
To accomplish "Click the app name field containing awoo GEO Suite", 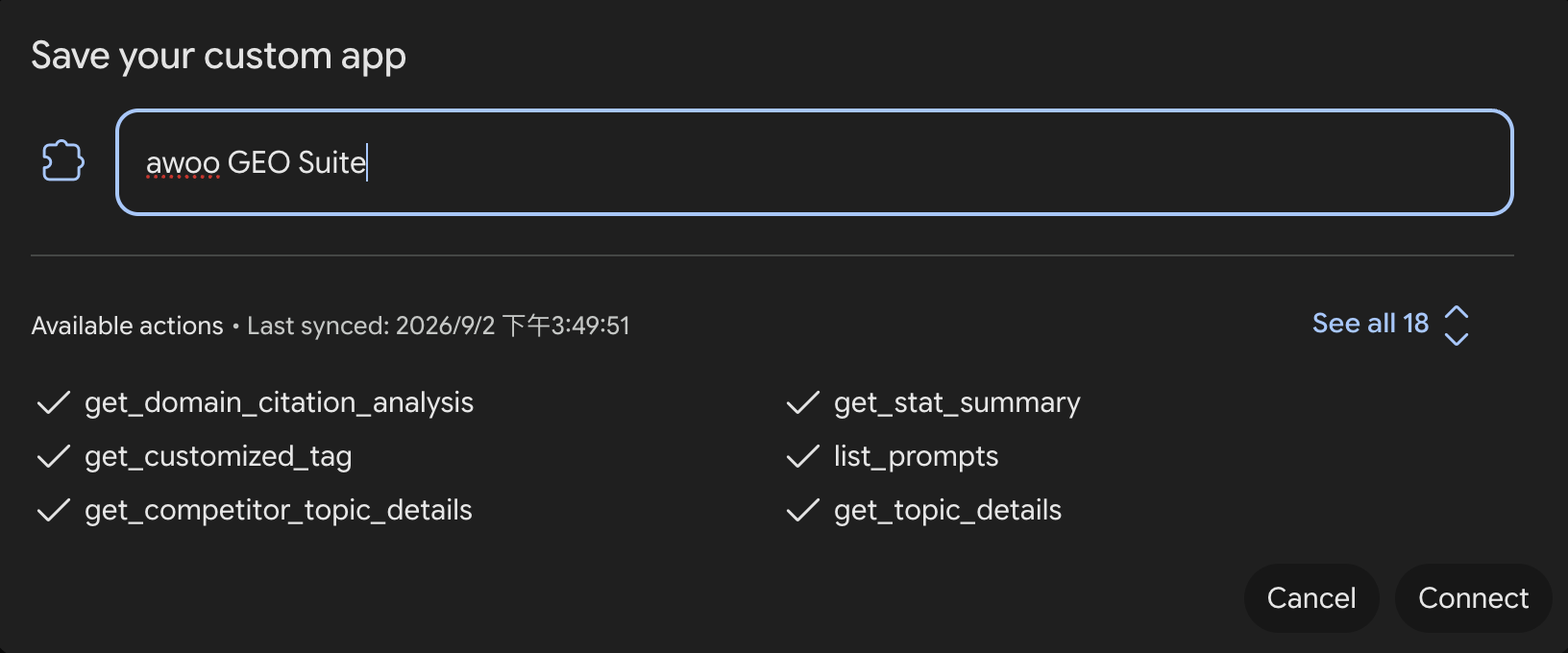I will [x=815, y=162].
